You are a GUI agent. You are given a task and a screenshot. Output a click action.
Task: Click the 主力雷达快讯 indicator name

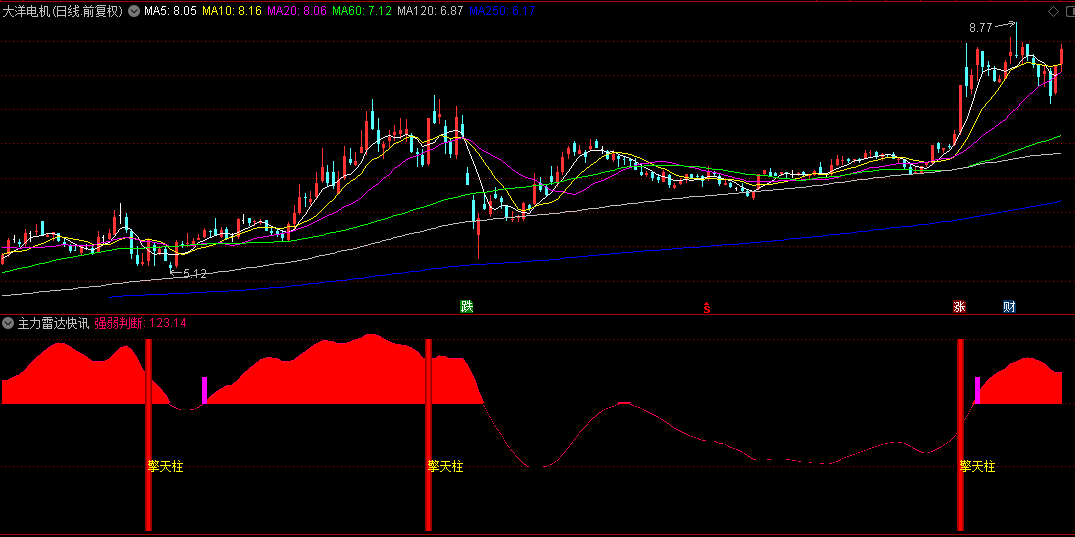click(x=53, y=323)
